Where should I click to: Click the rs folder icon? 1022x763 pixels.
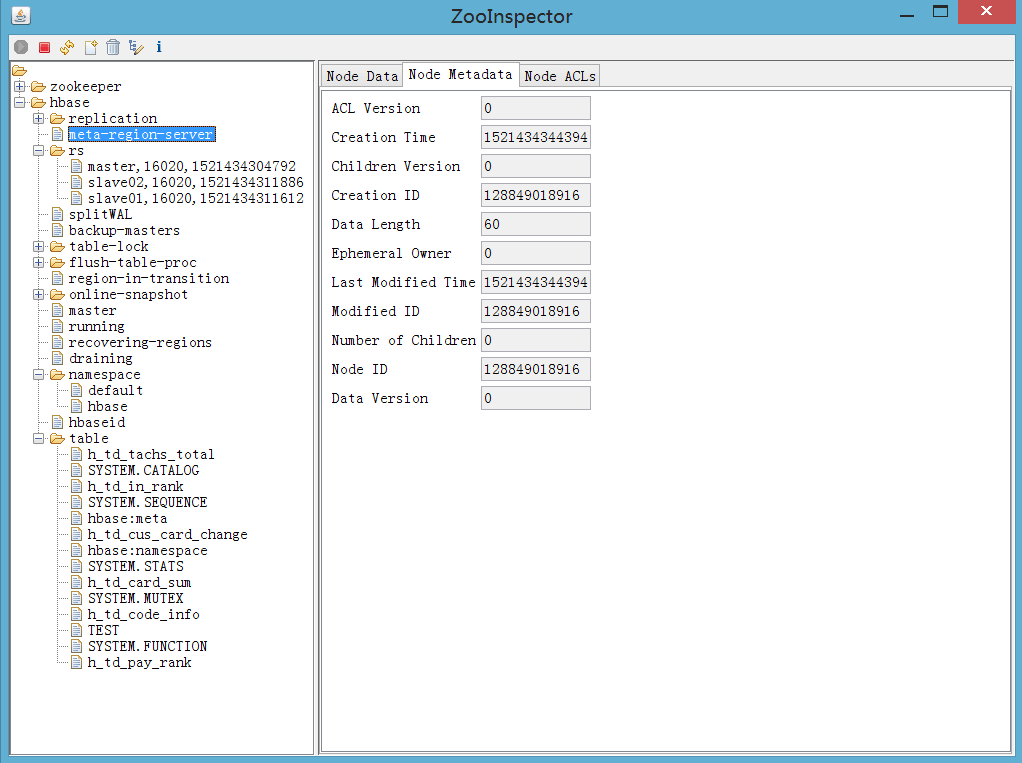58,151
